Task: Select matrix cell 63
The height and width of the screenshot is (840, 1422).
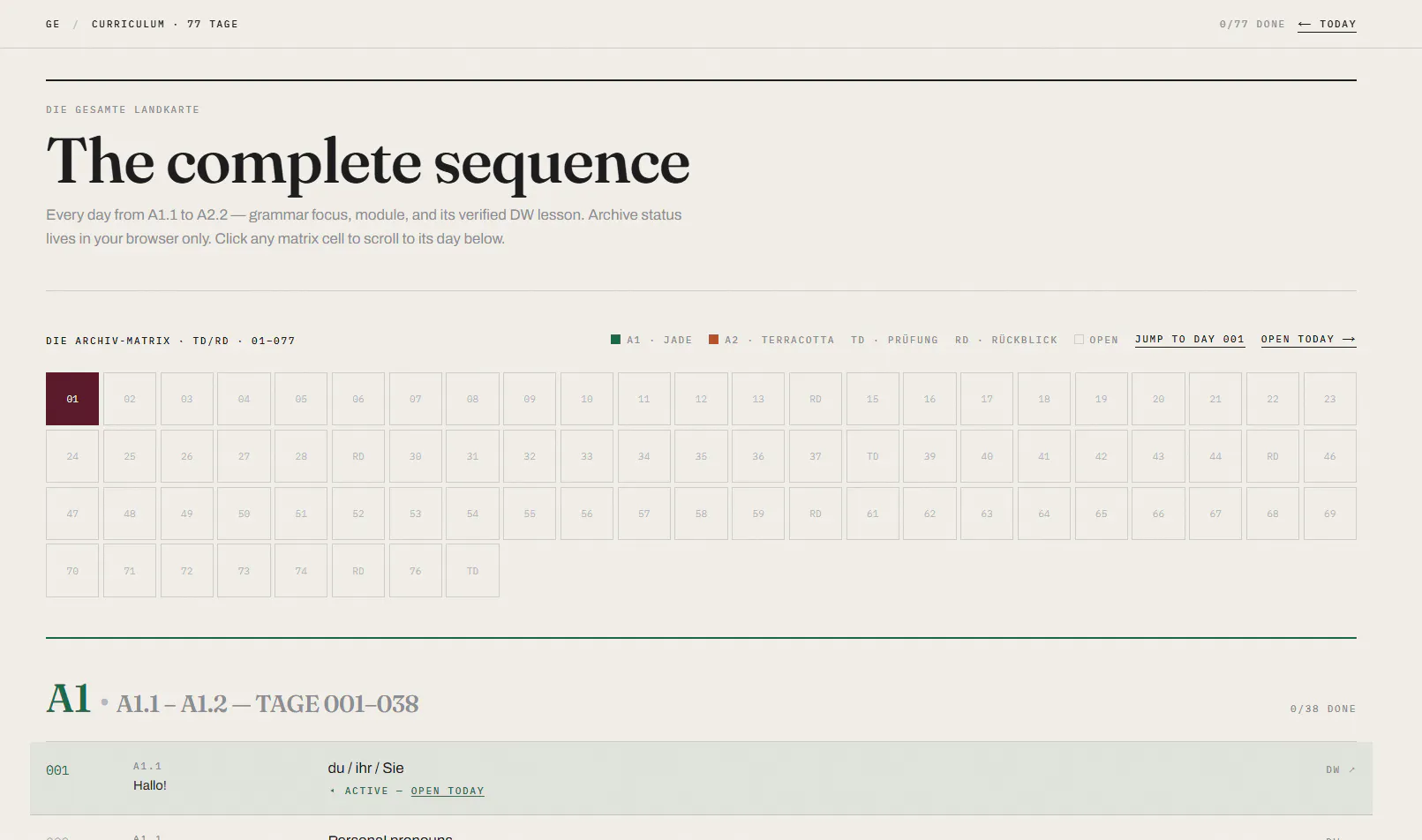Action: tap(987, 514)
